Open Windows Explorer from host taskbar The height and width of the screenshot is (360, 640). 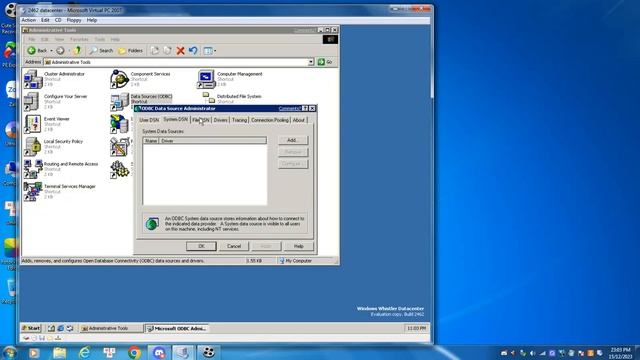click(60, 353)
